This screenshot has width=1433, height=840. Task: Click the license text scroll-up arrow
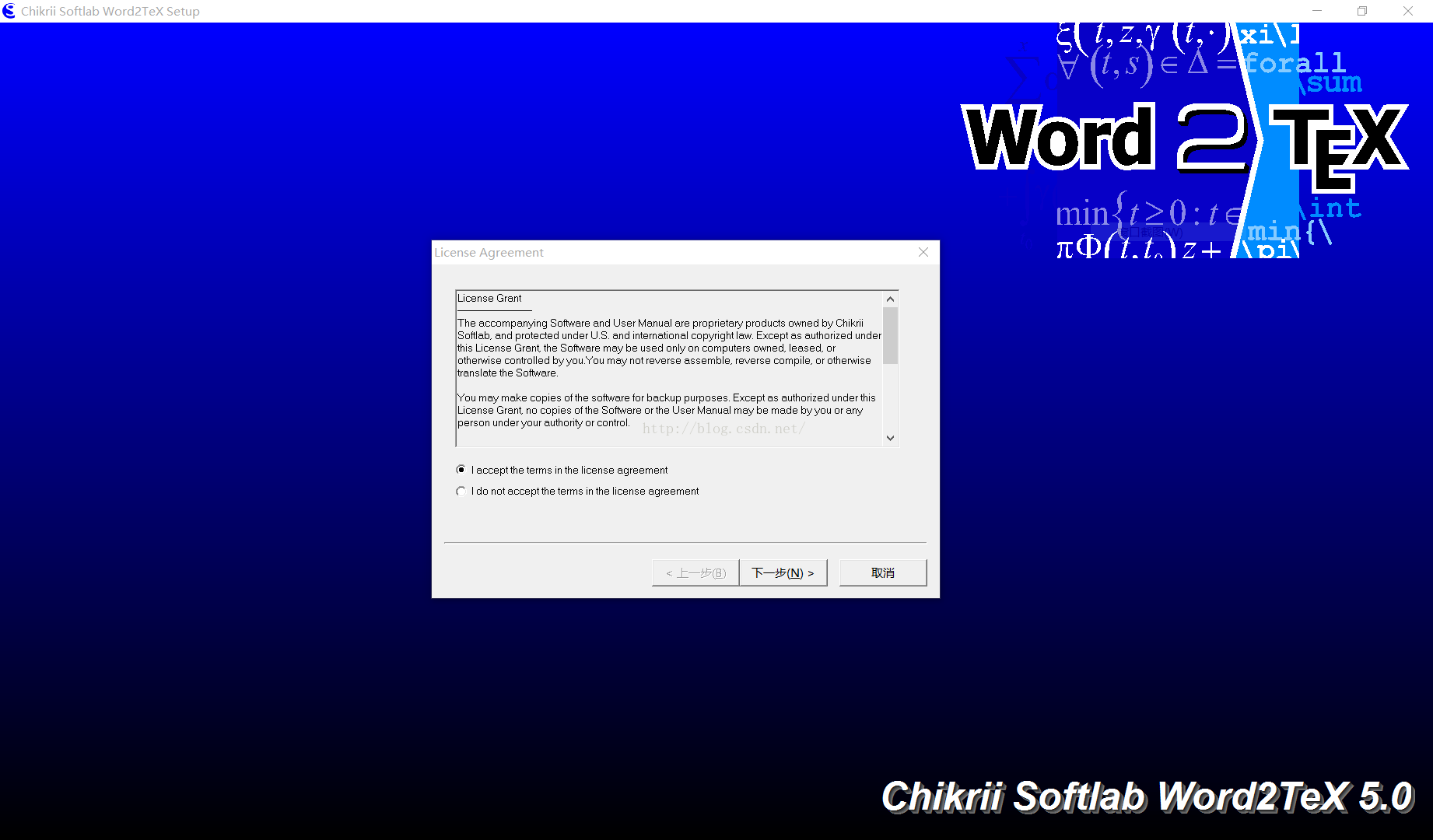(x=891, y=299)
